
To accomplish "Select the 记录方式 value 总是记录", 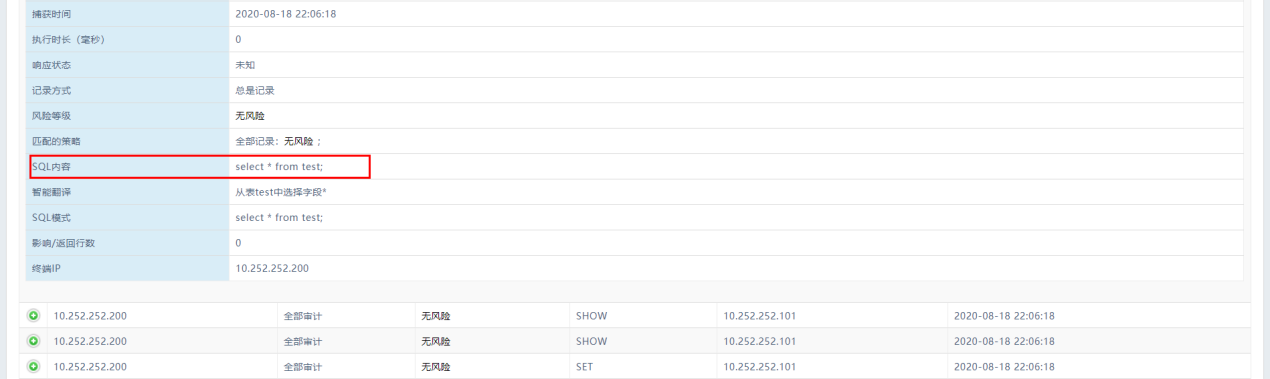I will (x=254, y=90).
